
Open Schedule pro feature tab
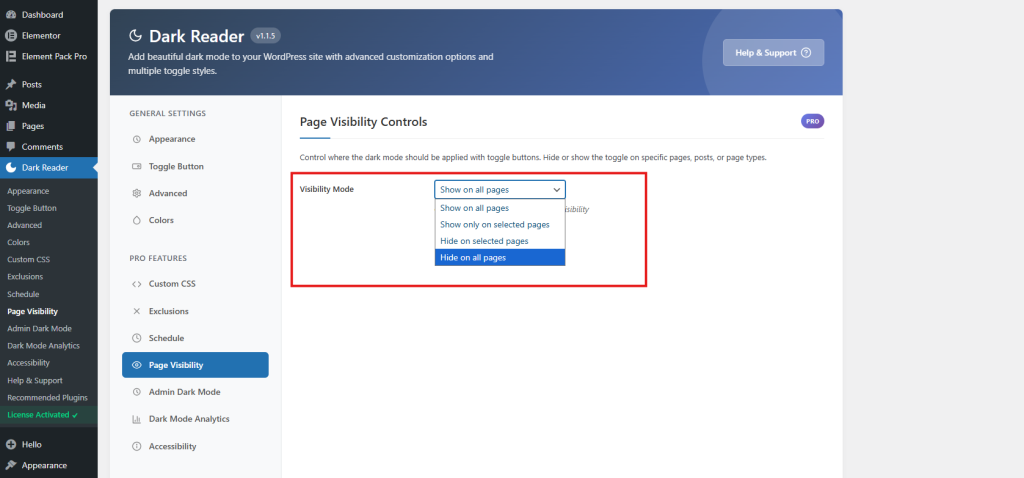click(x=195, y=338)
